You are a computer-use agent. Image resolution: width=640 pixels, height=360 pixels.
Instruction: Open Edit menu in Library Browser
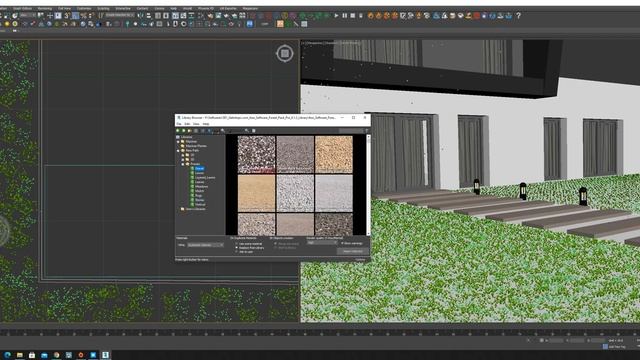(187, 124)
